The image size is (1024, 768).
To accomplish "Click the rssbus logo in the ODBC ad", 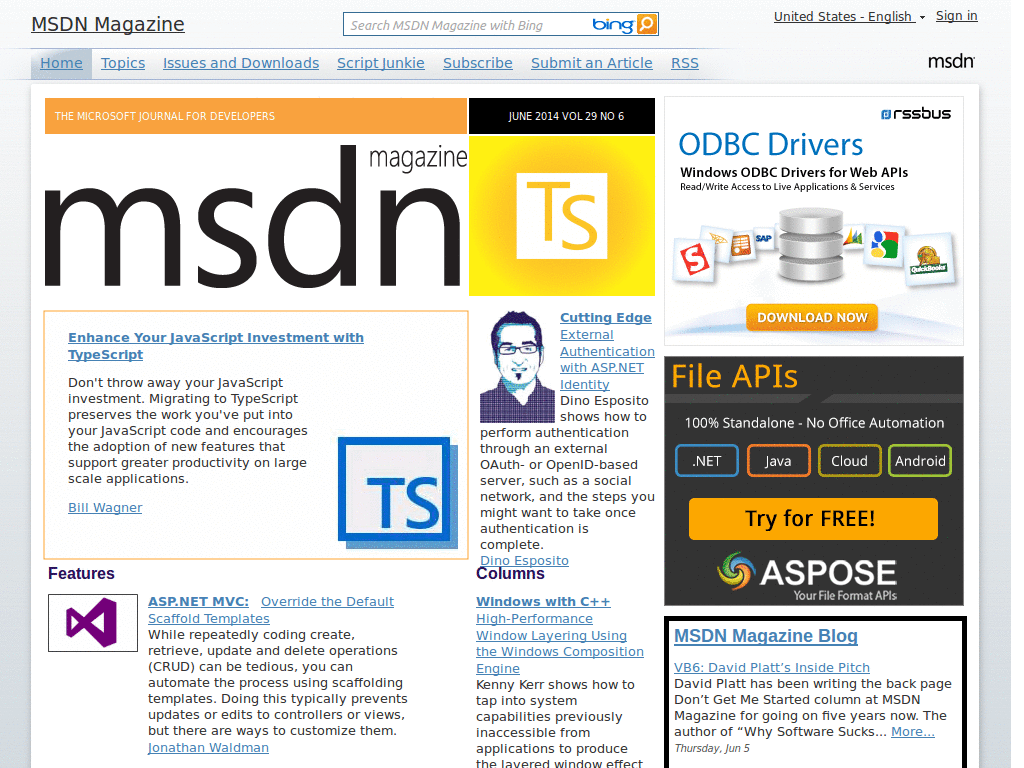I will (914, 114).
